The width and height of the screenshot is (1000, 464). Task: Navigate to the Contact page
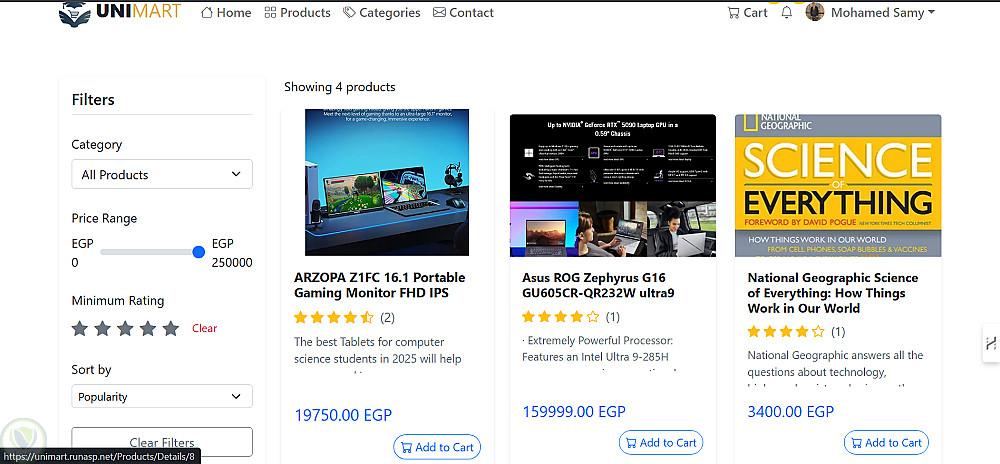click(463, 13)
